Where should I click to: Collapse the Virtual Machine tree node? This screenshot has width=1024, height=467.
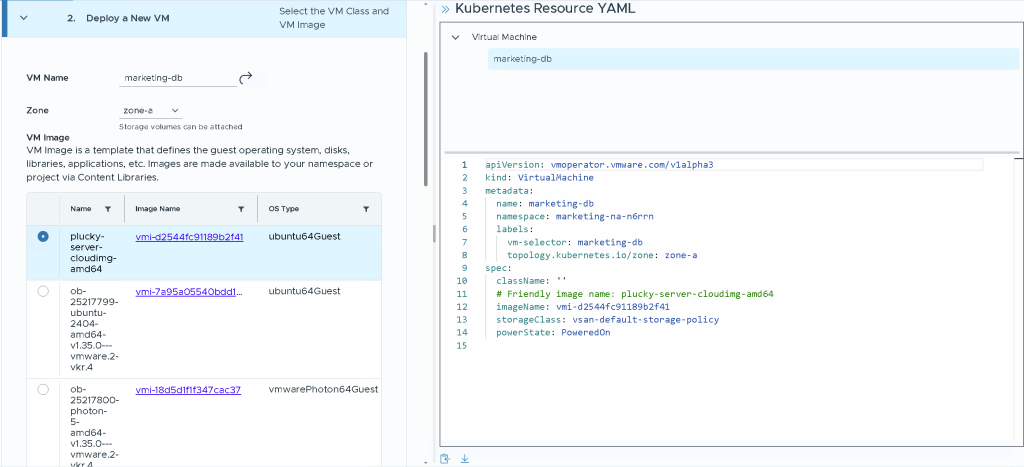[x=456, y=37]
